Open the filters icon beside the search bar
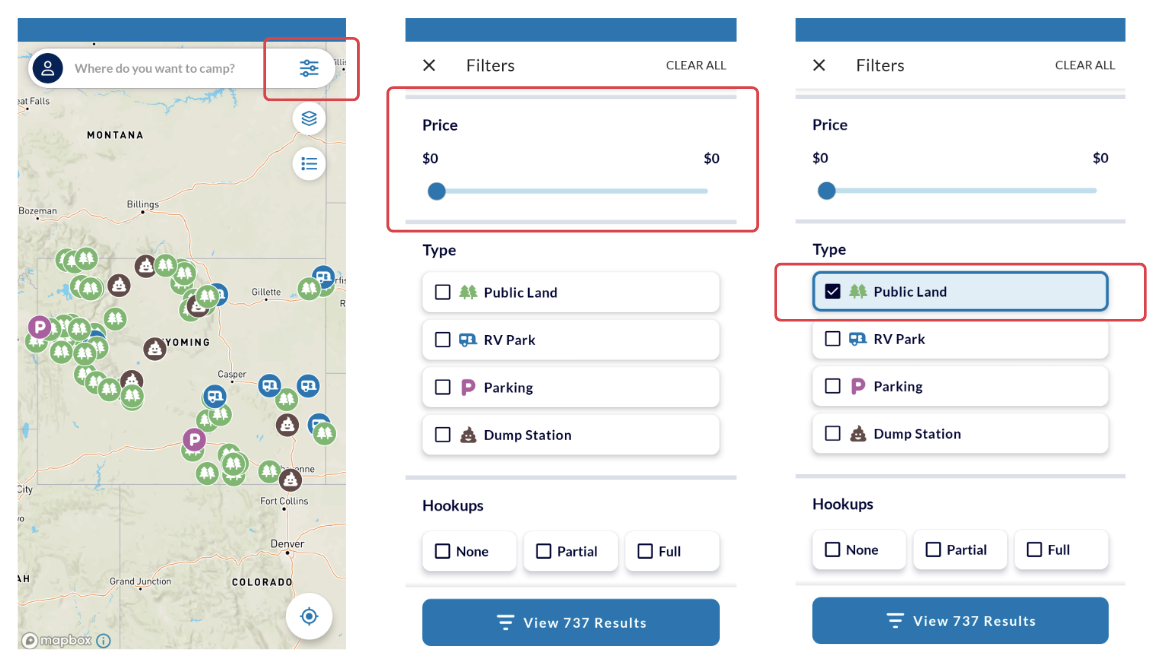 309,68
